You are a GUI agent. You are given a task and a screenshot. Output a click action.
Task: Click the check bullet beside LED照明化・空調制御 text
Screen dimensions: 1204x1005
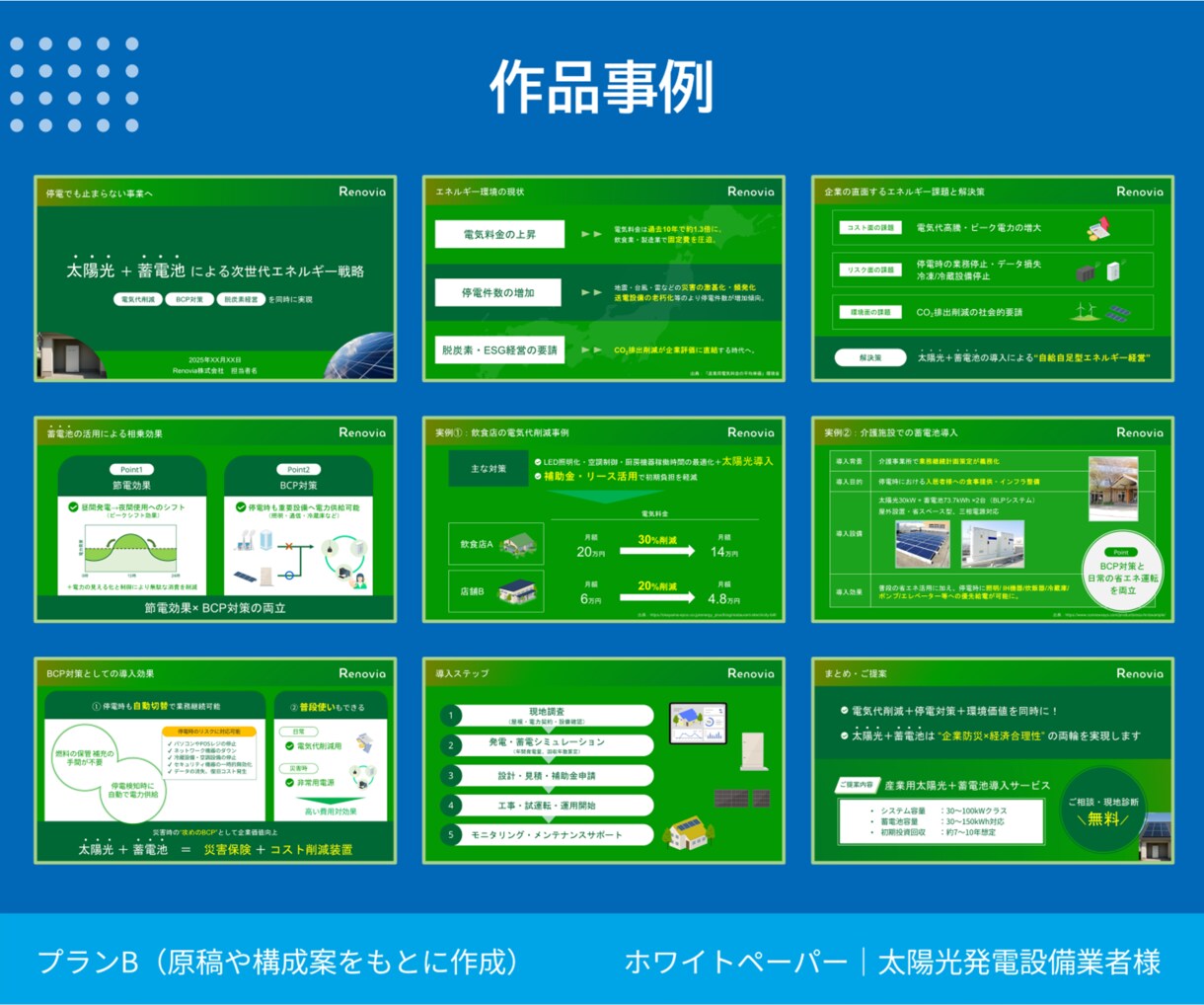538,462
